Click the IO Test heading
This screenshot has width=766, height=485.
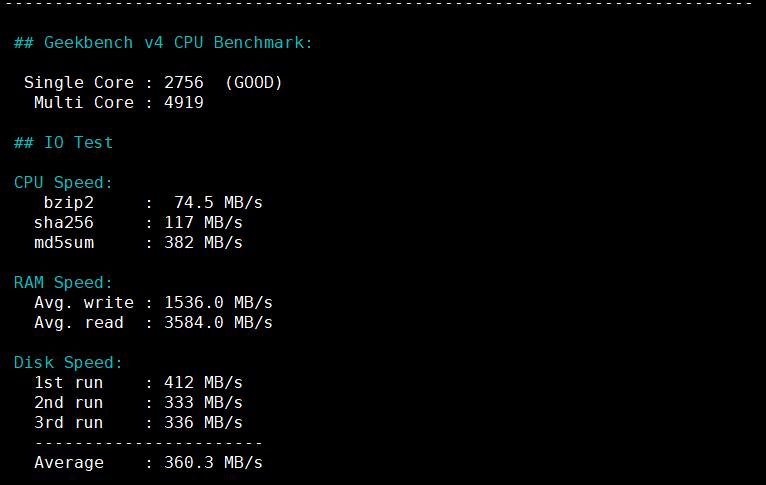63,143
